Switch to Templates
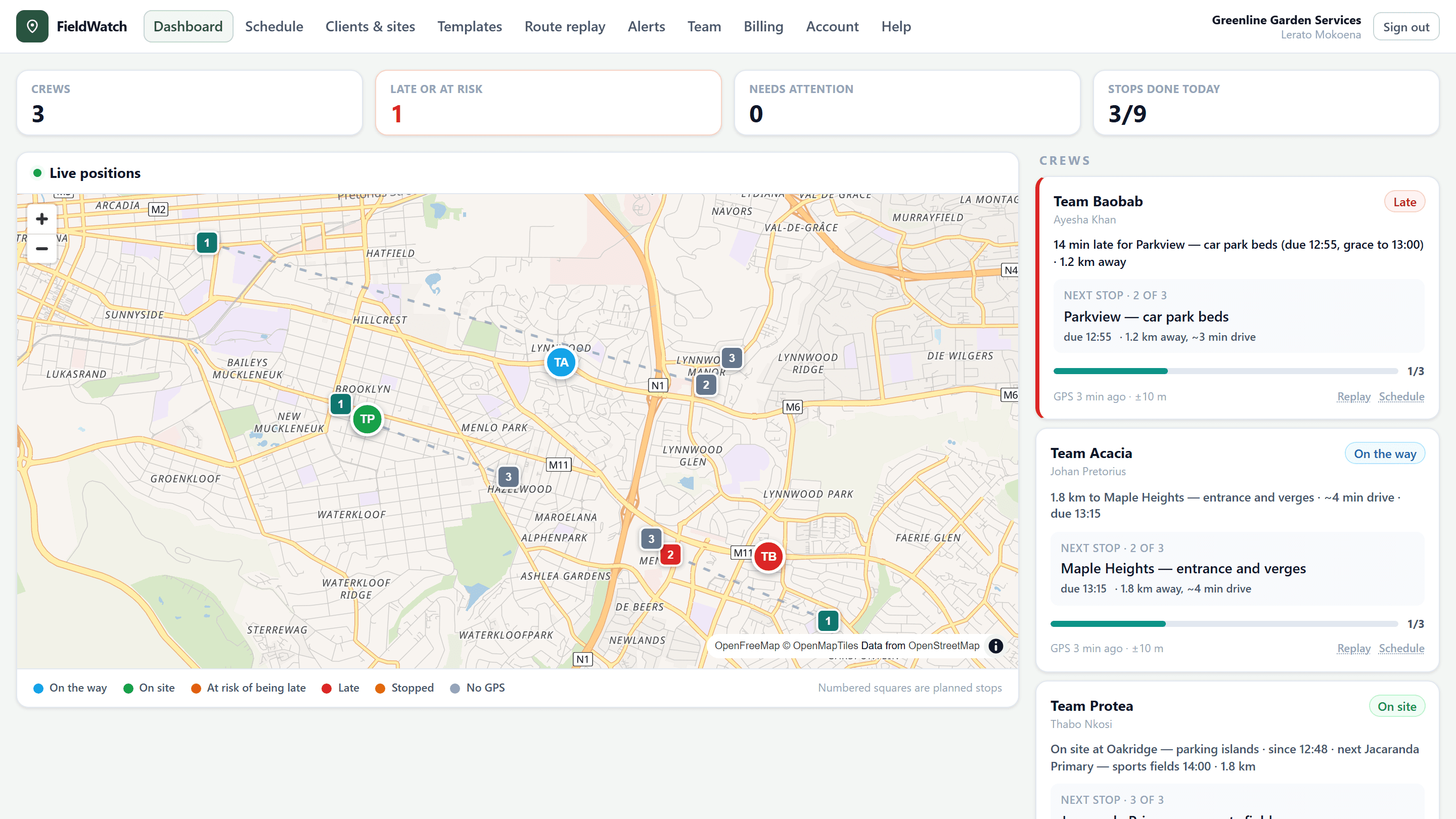The width and height of the screenshot is (1456, 819). pos(470,26)
